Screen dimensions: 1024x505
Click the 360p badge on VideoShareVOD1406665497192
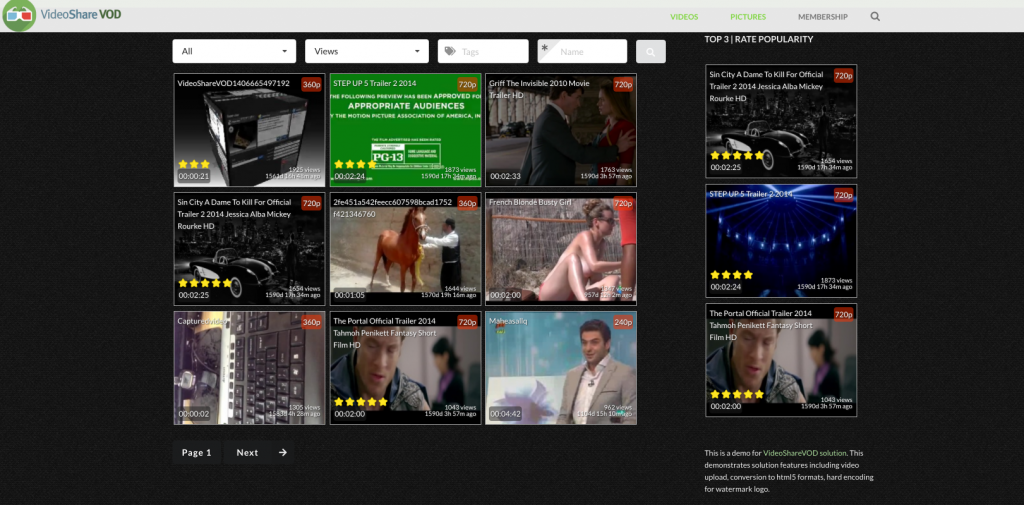pos(312,84)
